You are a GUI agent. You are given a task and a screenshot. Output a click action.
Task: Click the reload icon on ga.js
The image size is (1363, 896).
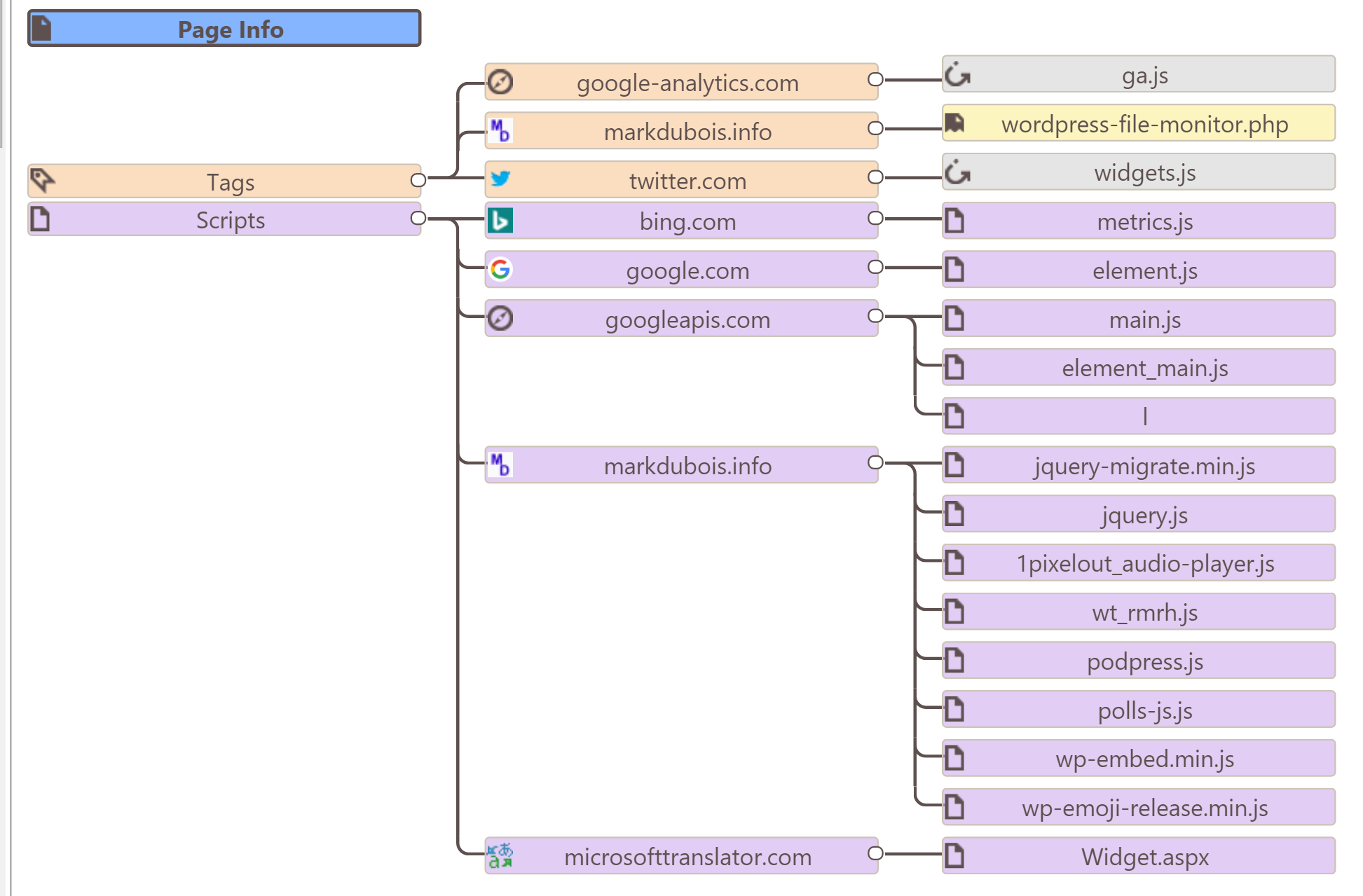coord(957,74)
